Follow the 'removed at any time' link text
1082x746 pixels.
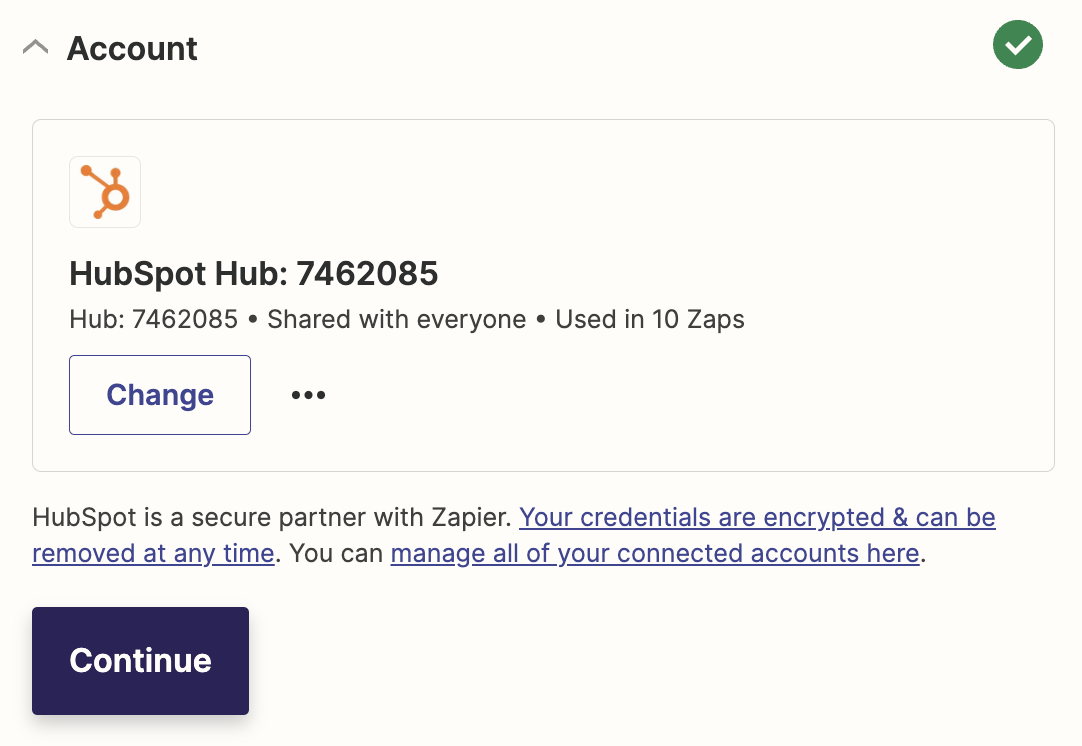tap(153, 553)
